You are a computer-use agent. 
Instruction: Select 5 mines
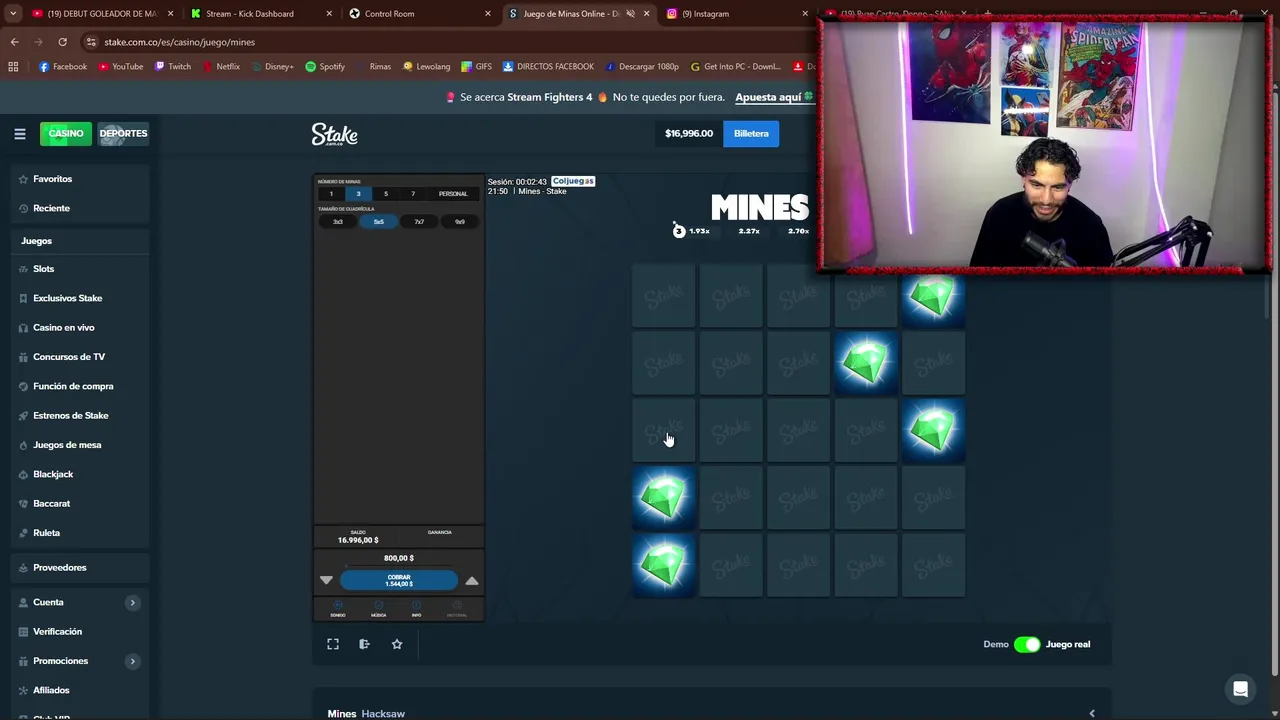coord(385,193)
